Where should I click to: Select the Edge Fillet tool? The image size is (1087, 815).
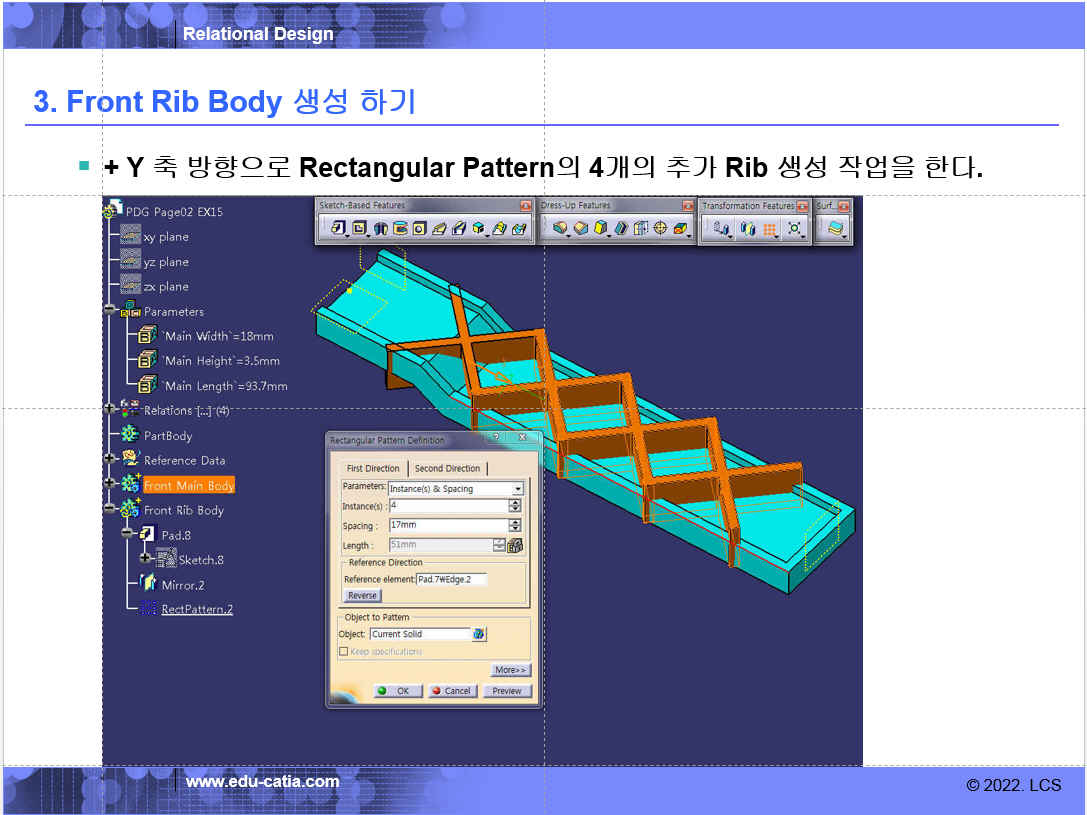click(x=560, y=229)
